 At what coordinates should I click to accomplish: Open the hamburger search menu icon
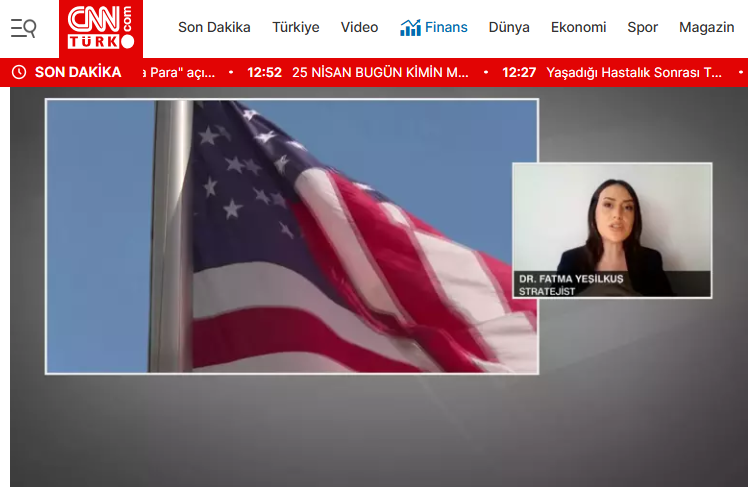[23, 28]
